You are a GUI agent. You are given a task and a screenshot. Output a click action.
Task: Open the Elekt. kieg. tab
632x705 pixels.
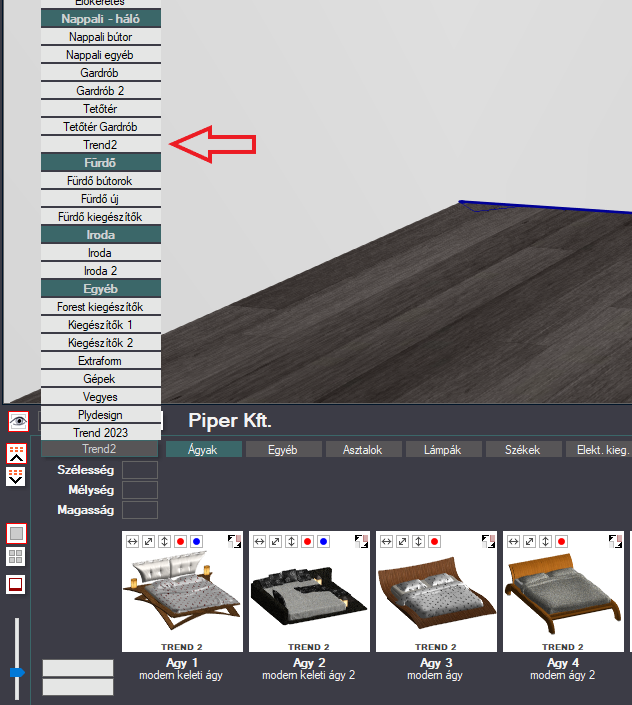599,450
